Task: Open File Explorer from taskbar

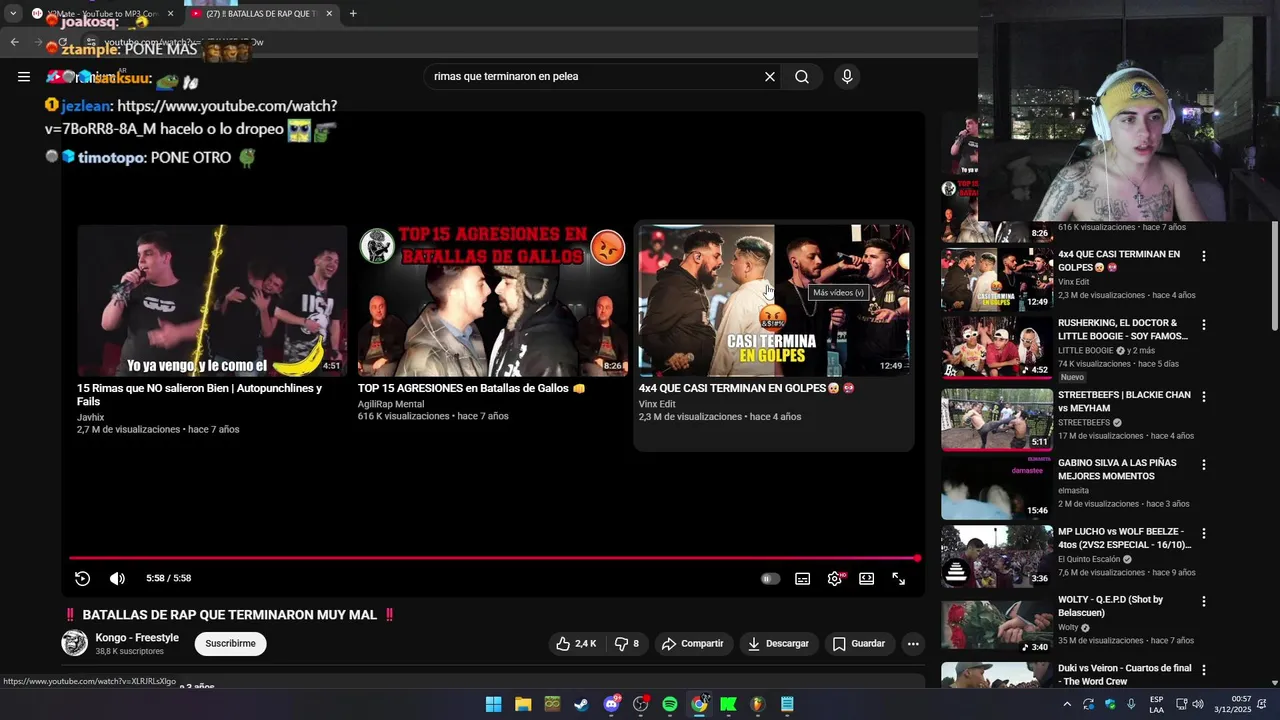Action: [523, 704]
